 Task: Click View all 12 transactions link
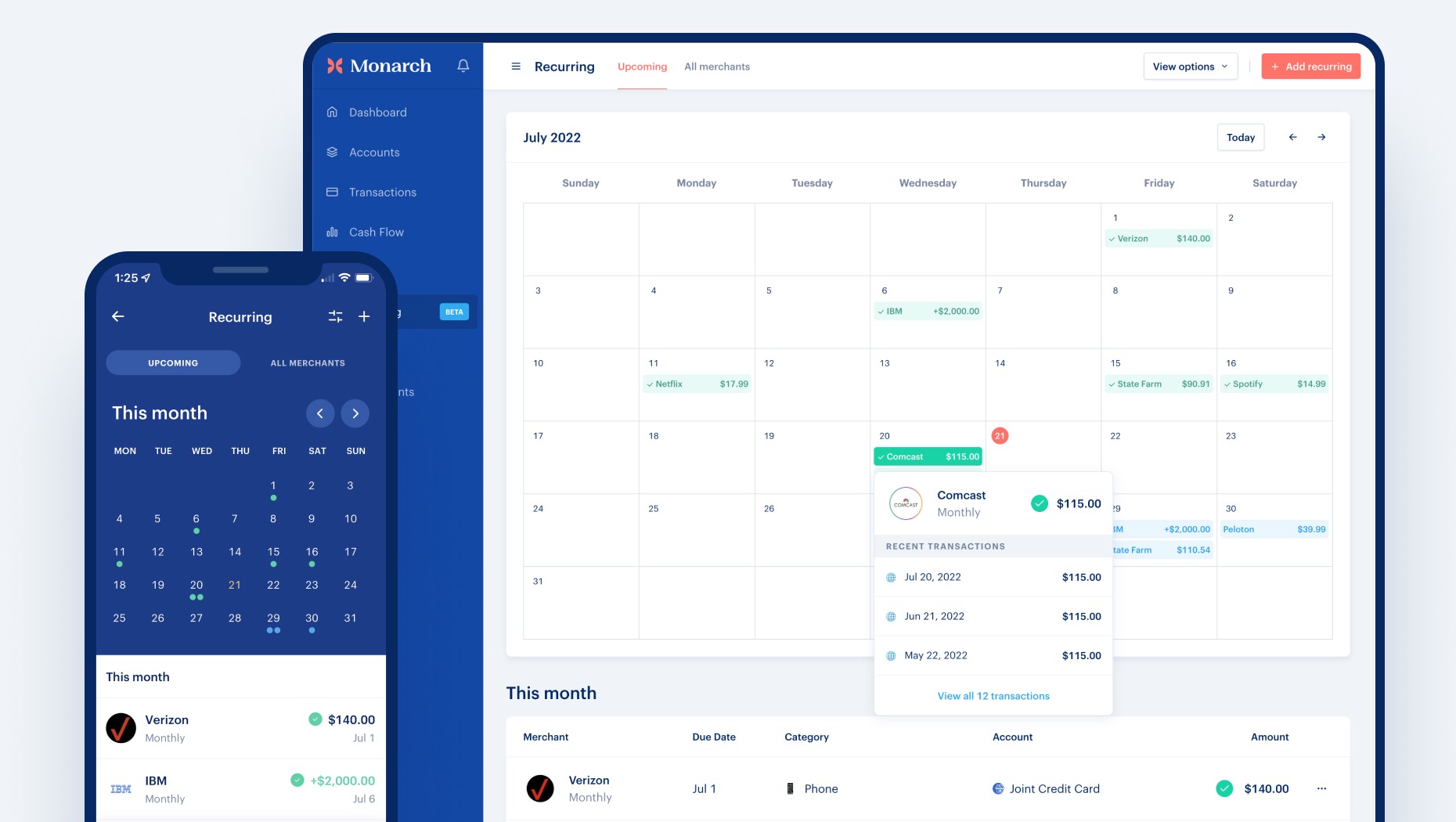pyautogui.click(x=993, y=696)
